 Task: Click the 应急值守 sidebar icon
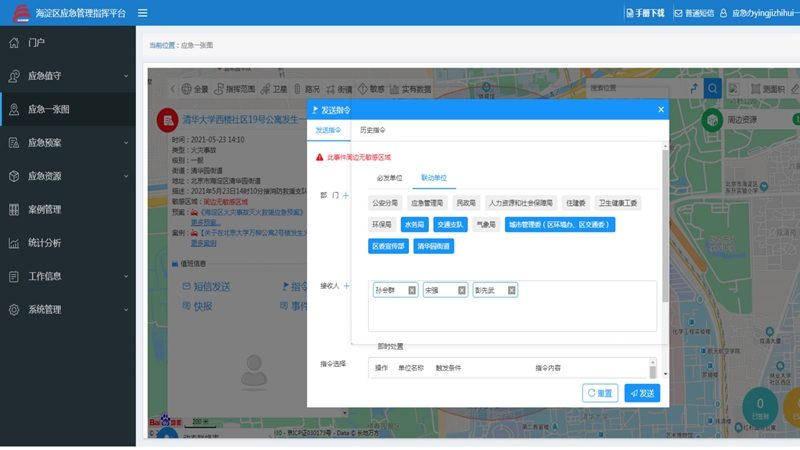(x=14, y=76)
